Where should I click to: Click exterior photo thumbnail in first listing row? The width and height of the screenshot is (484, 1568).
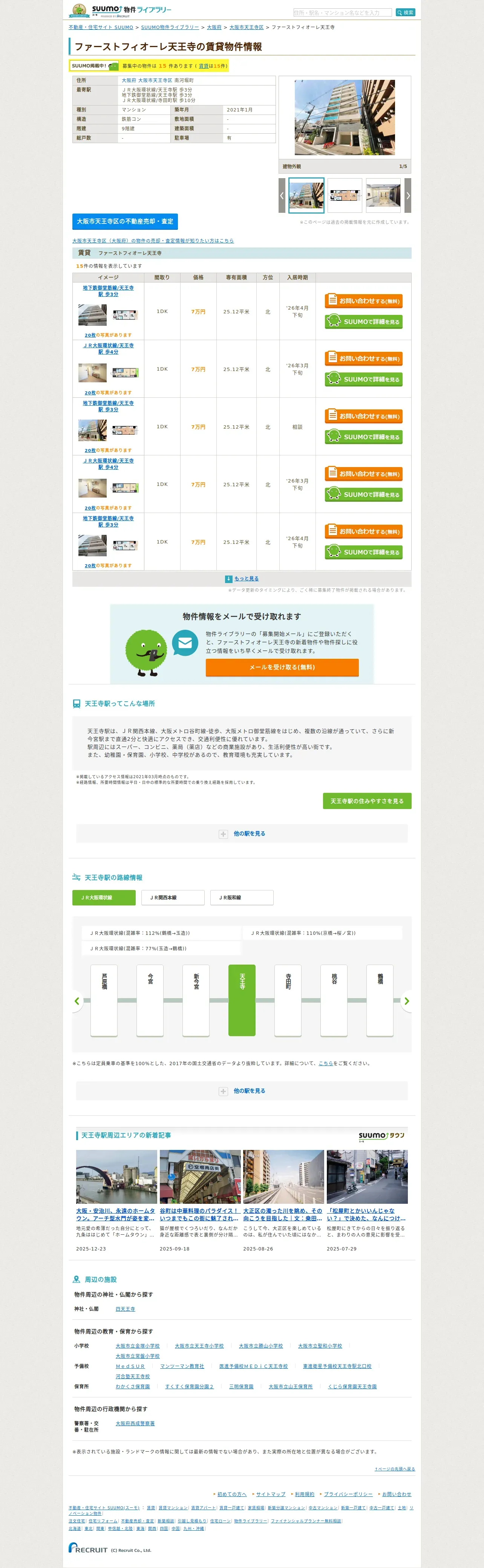pos(92,315)
